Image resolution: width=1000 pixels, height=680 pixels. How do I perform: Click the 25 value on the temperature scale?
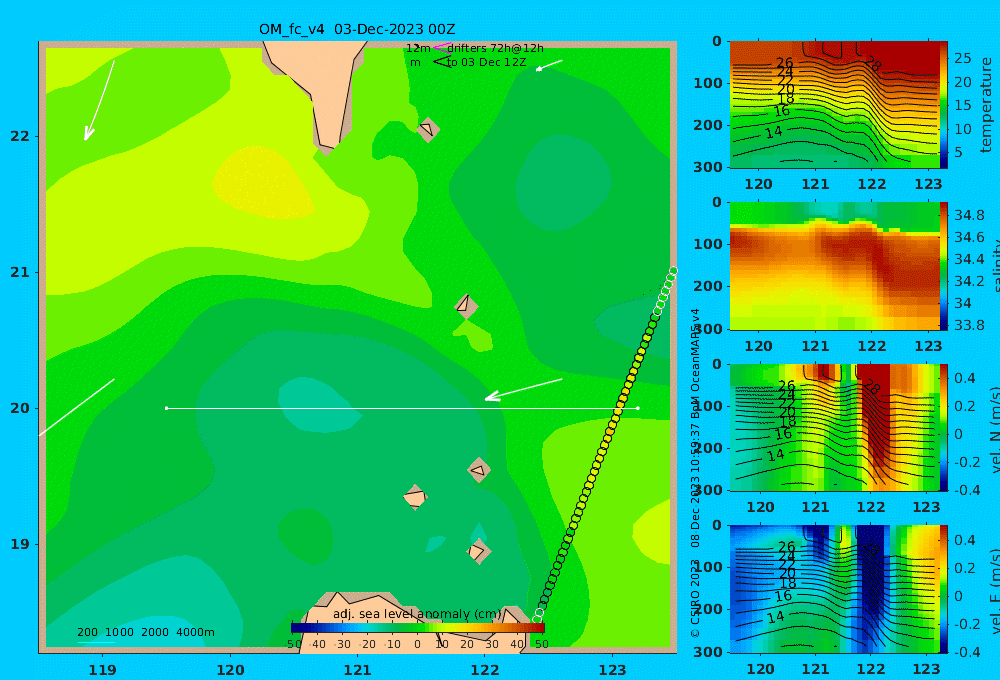(x=962, y=58)
